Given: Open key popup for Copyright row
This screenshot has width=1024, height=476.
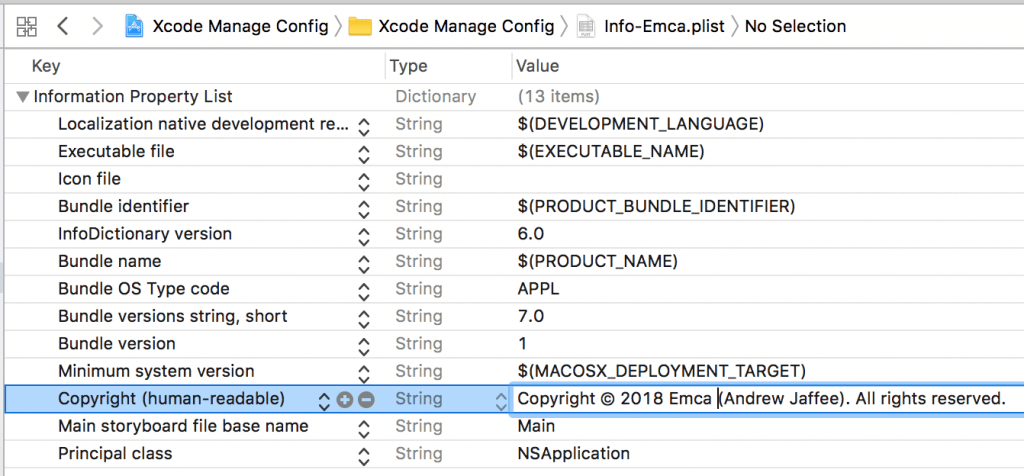Looking at the screenshot, I should tap(324, 399).
